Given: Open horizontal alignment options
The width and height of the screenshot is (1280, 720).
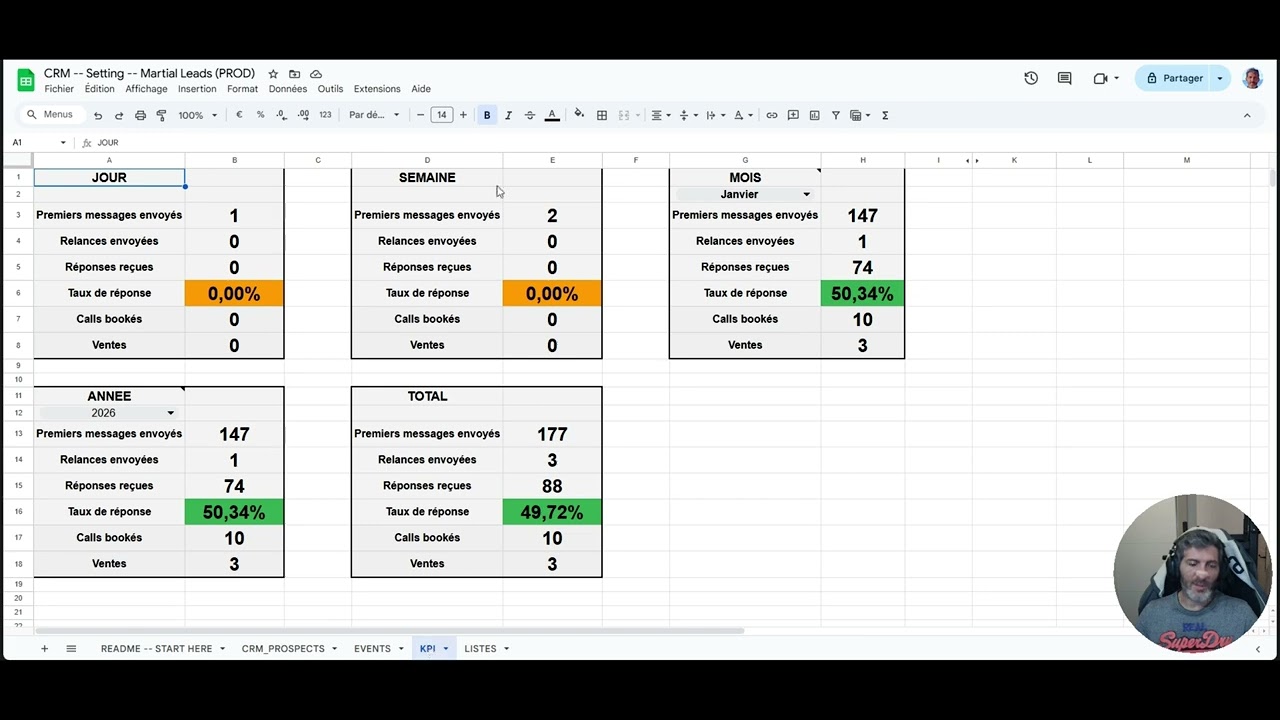Looking at the screenshot, I should (661, 115).
